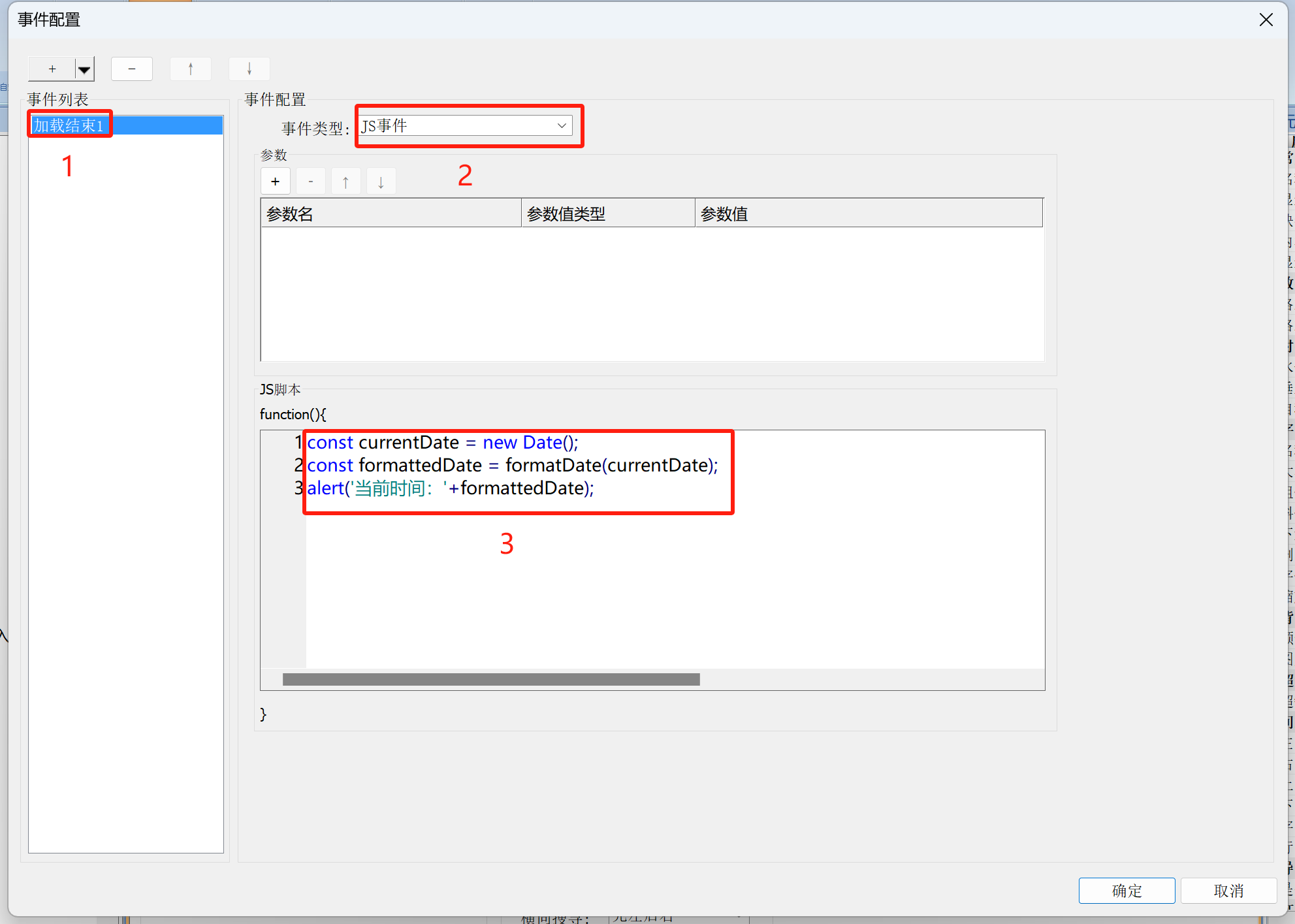Move the parameter up with the arrow icon
This screenshot has width=1295, height=924.
point(345,182)
